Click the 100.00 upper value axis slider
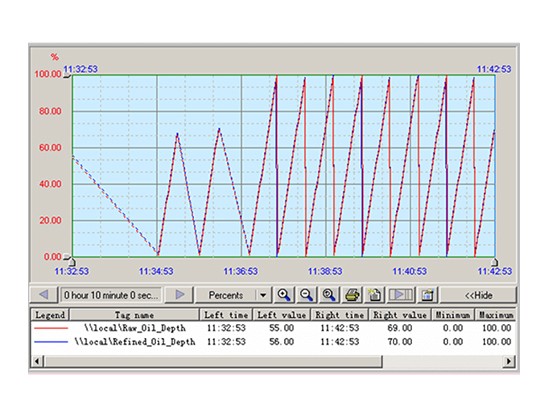Screen dimensions: 560x420 [67, 75]
